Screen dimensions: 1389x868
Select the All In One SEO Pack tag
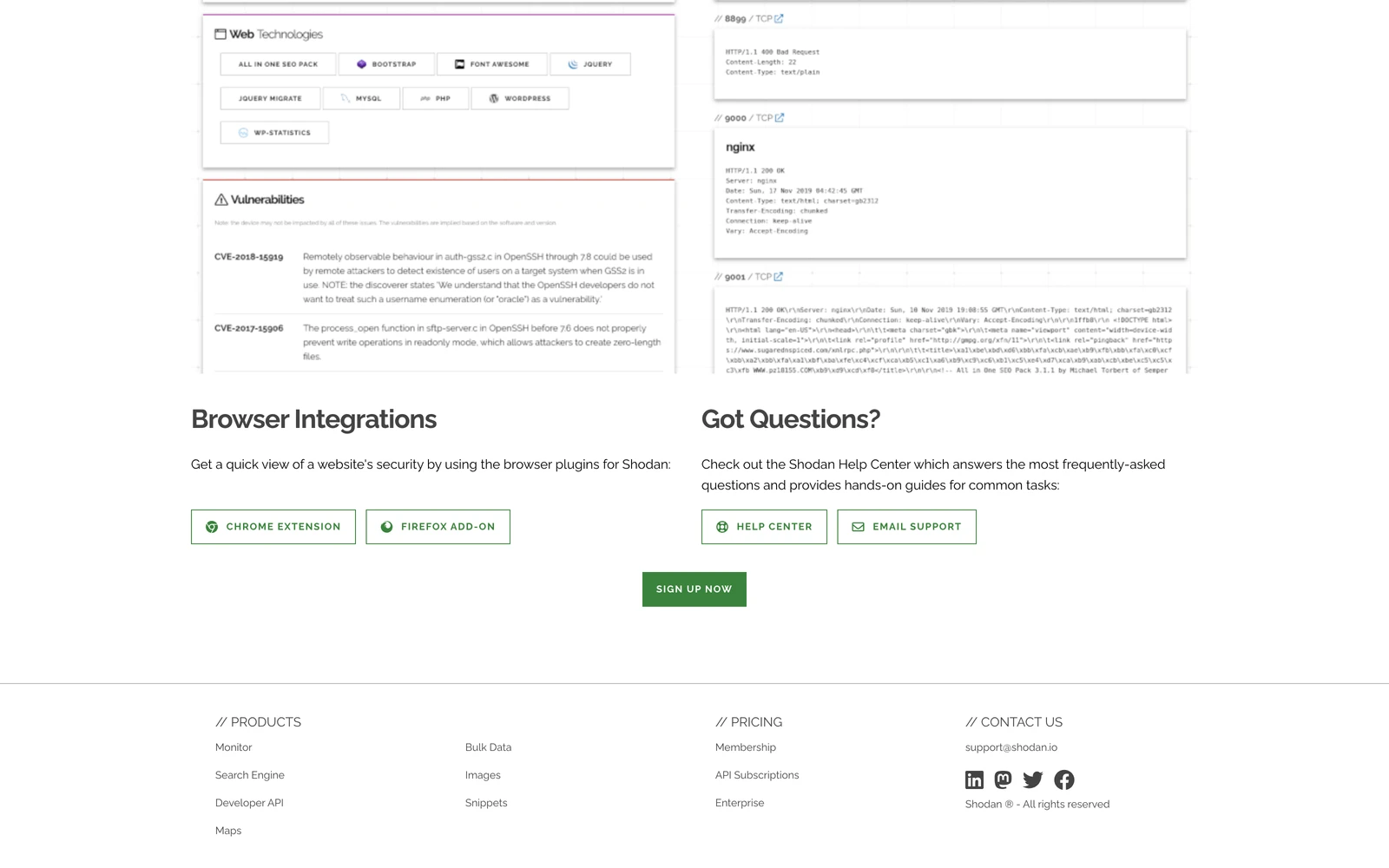pyautogui.click(x=279, y=64)
